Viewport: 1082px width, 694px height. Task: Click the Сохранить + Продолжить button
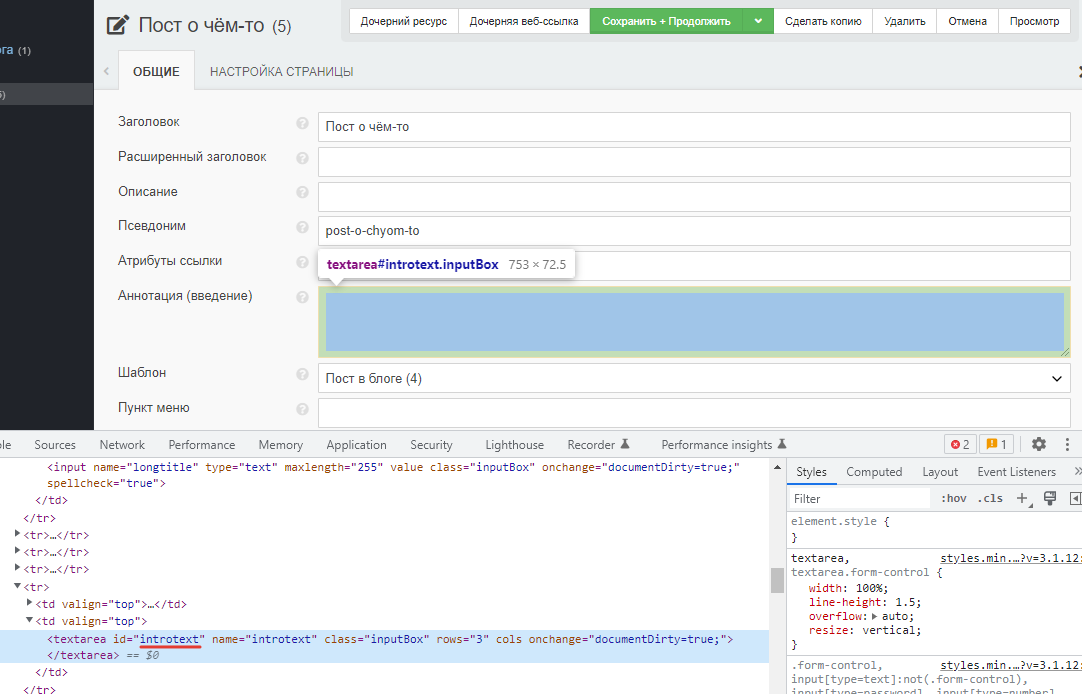(666, 21)
